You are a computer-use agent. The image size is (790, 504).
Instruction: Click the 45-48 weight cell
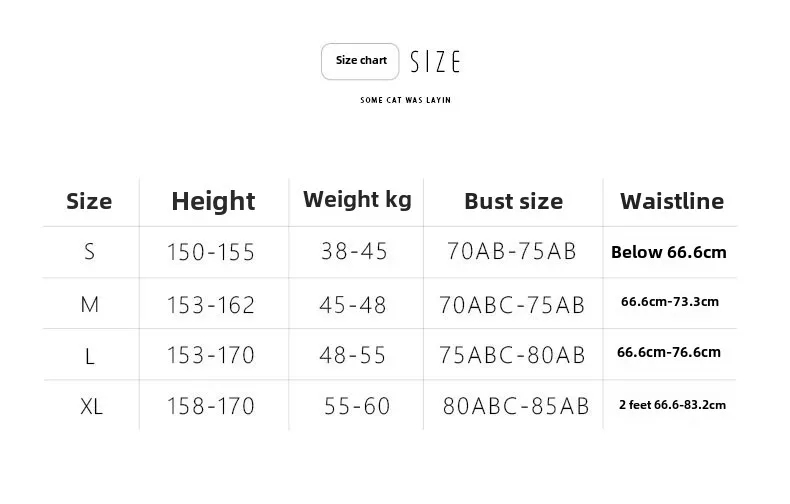353,304
